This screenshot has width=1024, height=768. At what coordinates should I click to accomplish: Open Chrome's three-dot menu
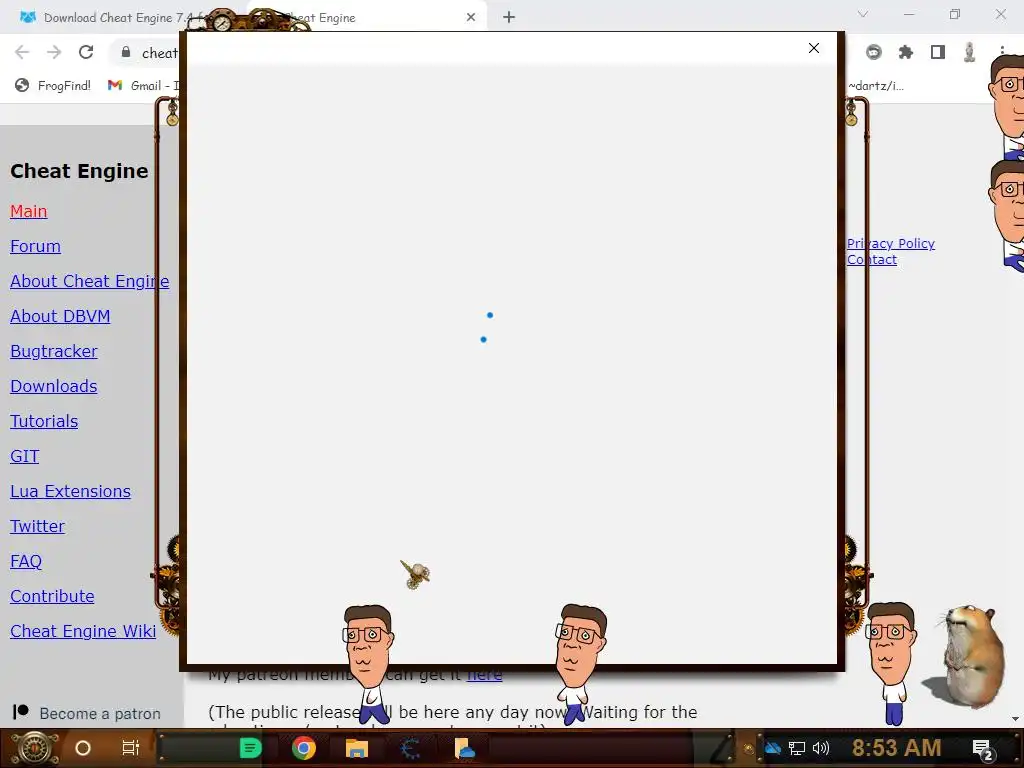1002,52
